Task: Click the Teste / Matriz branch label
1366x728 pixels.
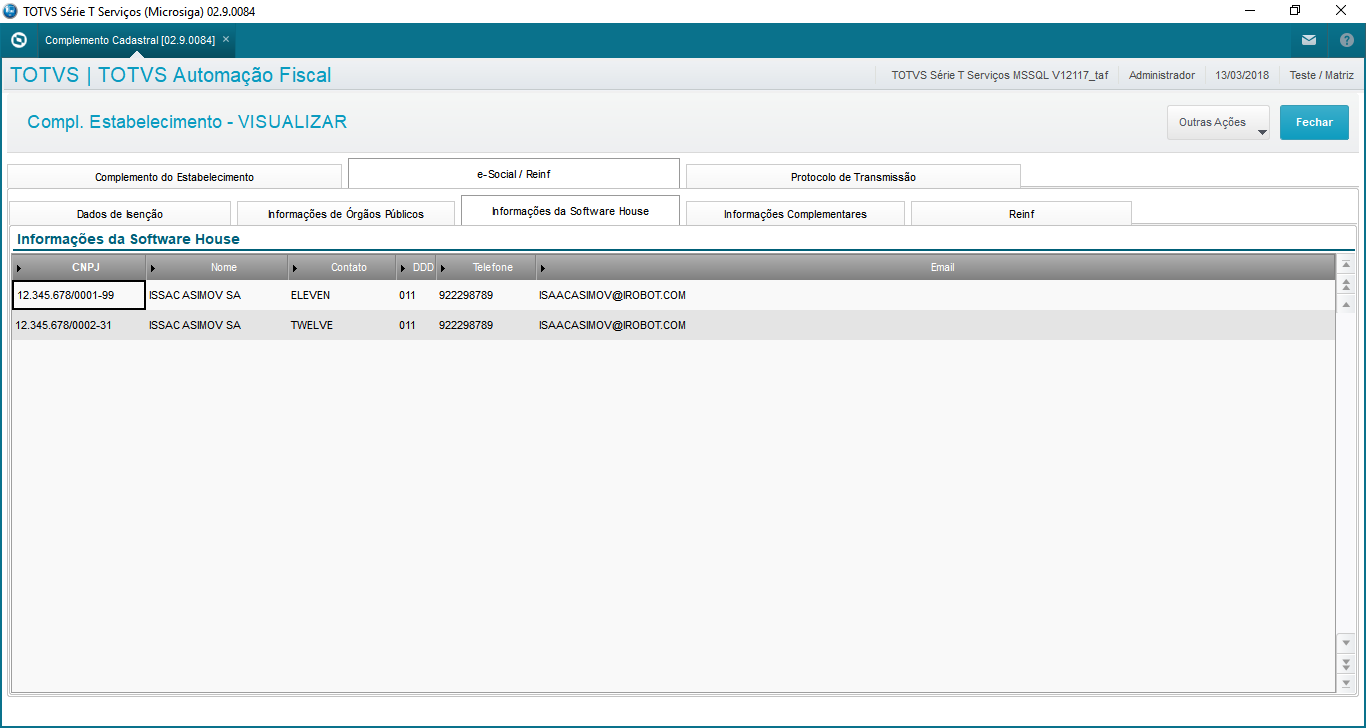Action: pos(1322,75)
